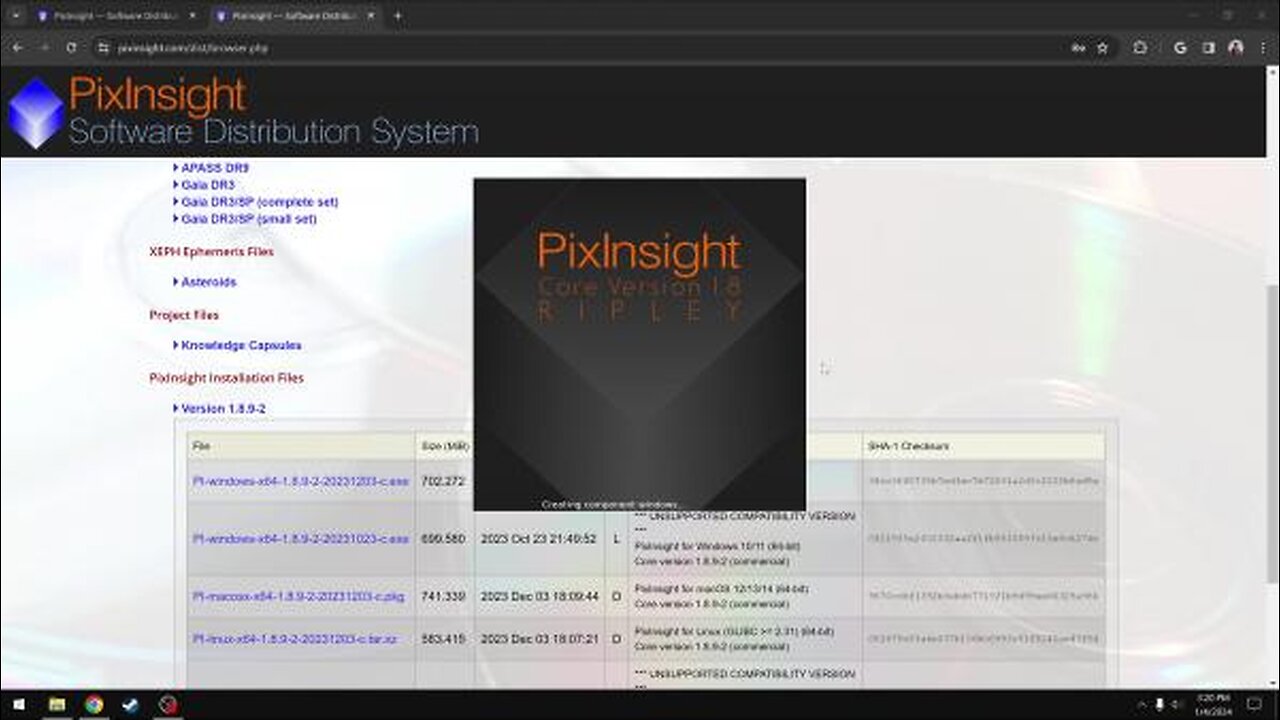The image size is (1280, 720).
Task: Select the PixInsight Installation Files heading
Action: [226, 378]
